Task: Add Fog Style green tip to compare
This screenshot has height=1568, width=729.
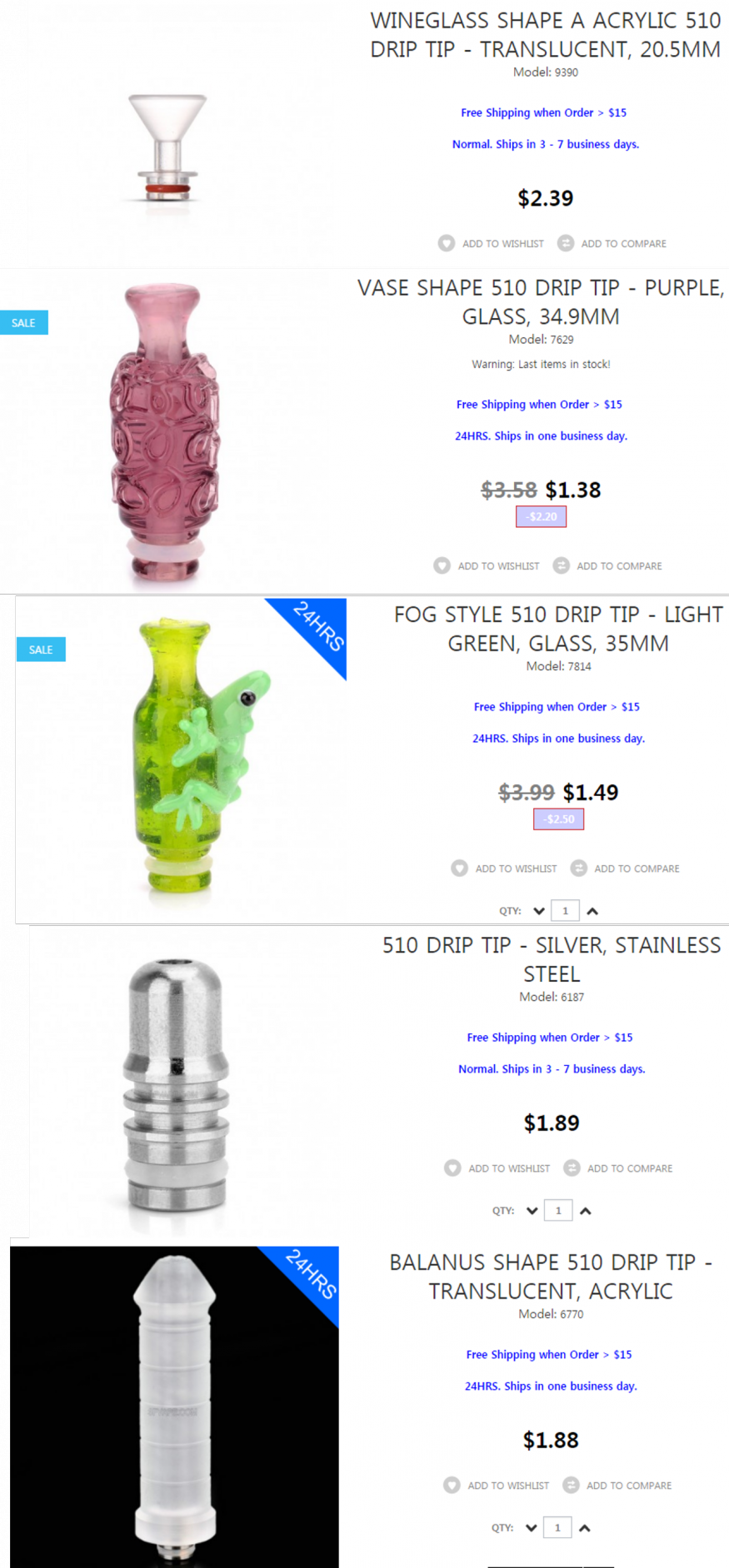Action: tap(625, 868)
